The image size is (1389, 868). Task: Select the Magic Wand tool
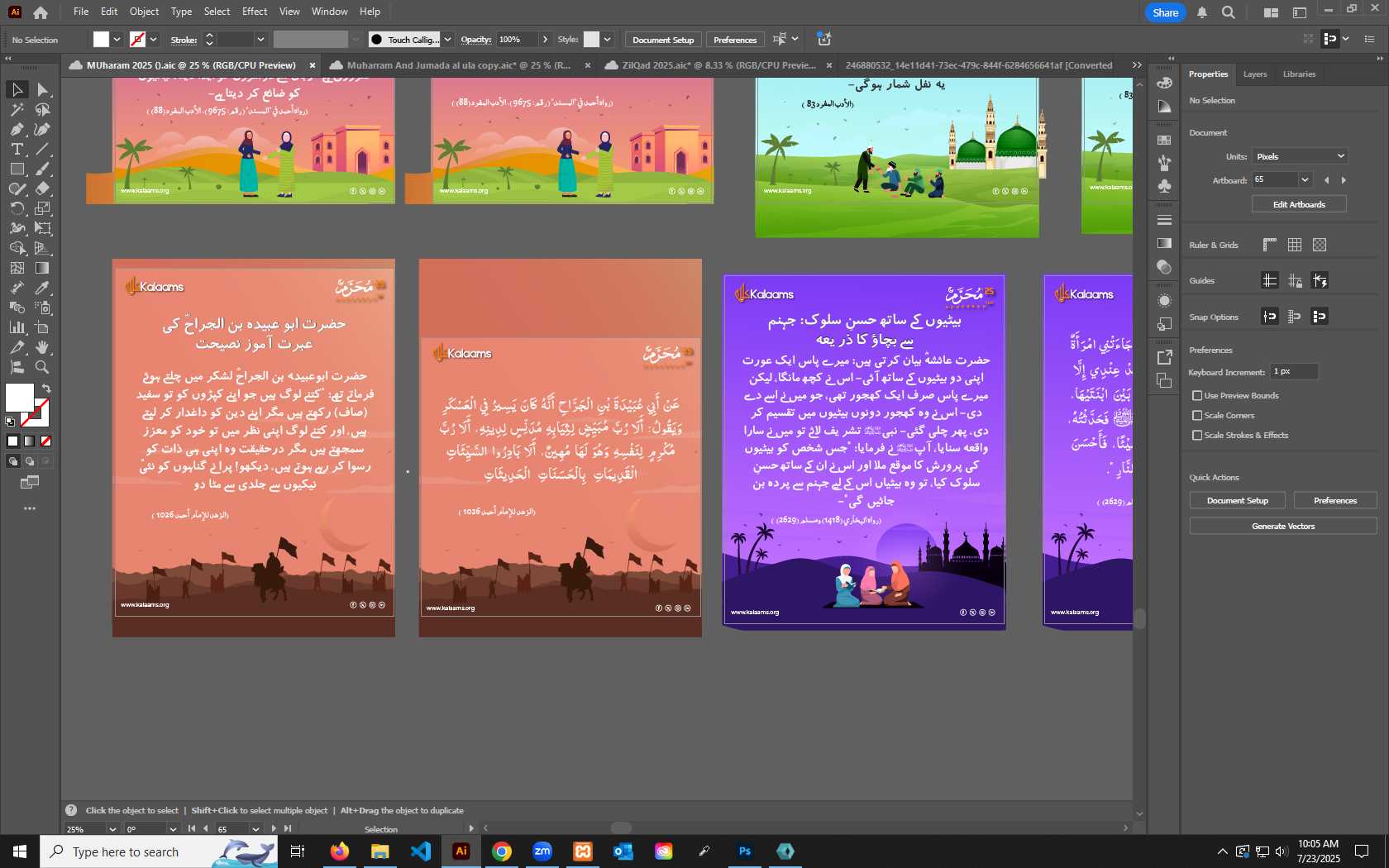click(17, 109)
